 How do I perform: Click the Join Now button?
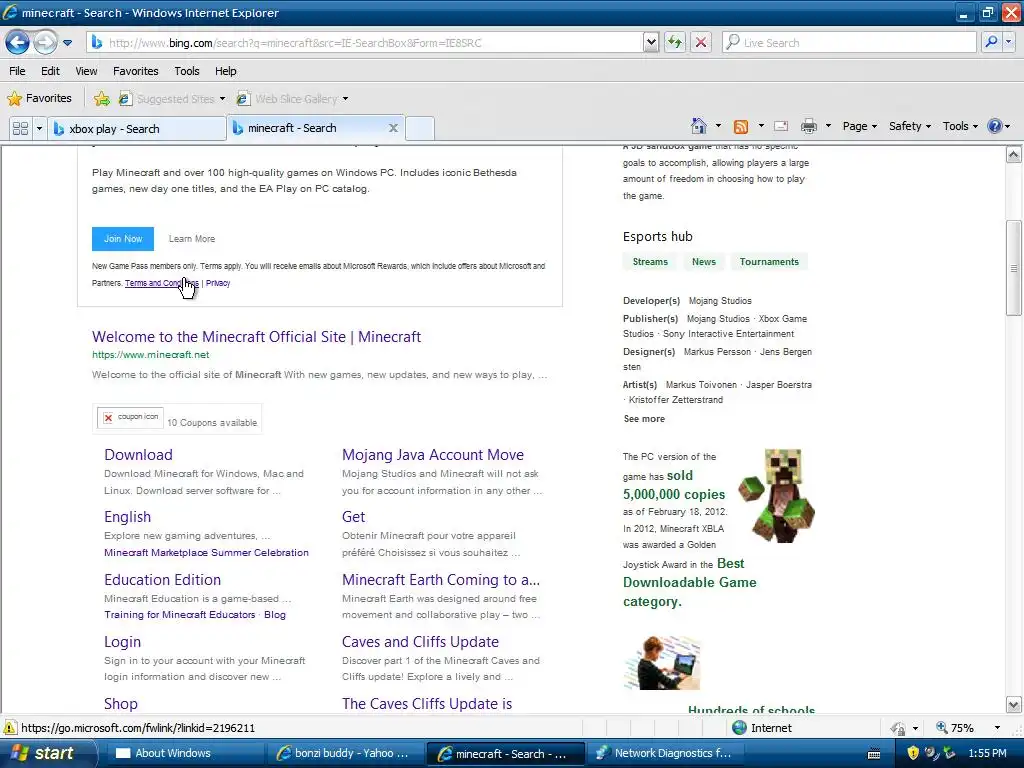coord(123,239)
